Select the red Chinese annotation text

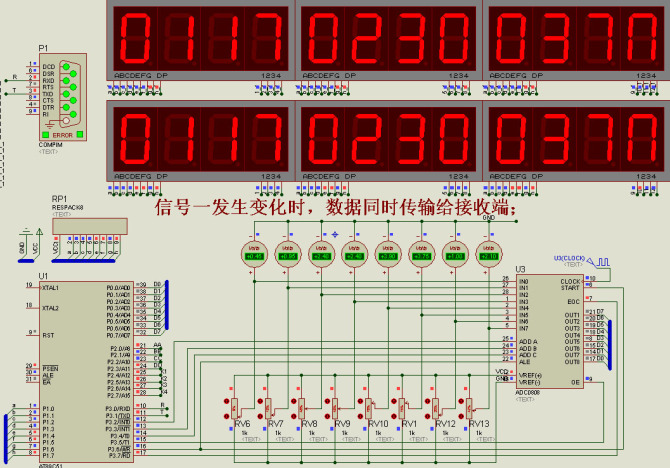click(x=336, y=208)
